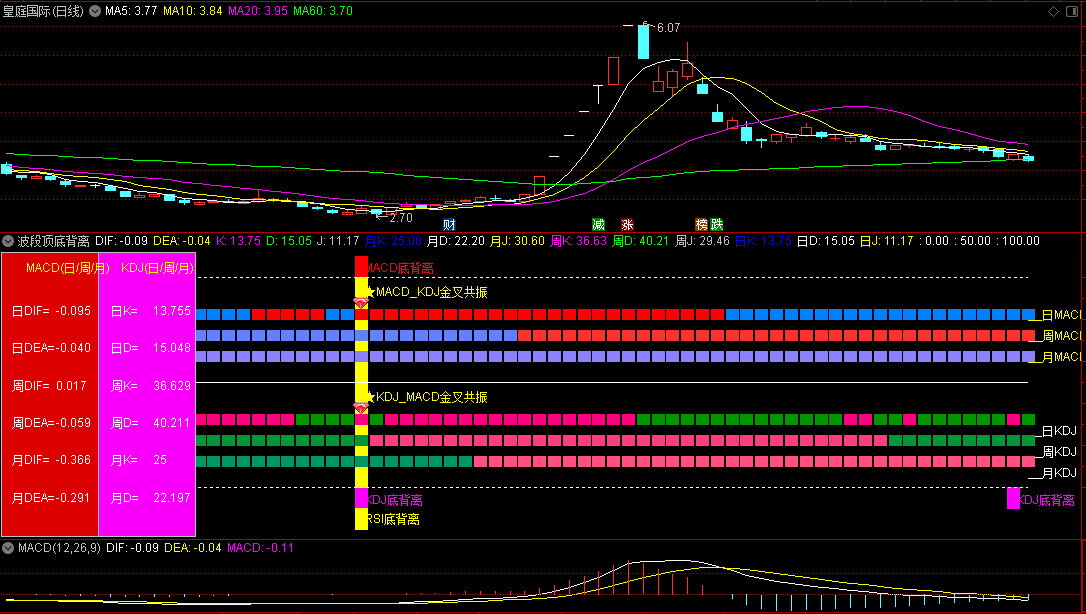Click the MACD_KDJ金叉共振 label
Screen dimensions: 1086x614
(431, 292)
